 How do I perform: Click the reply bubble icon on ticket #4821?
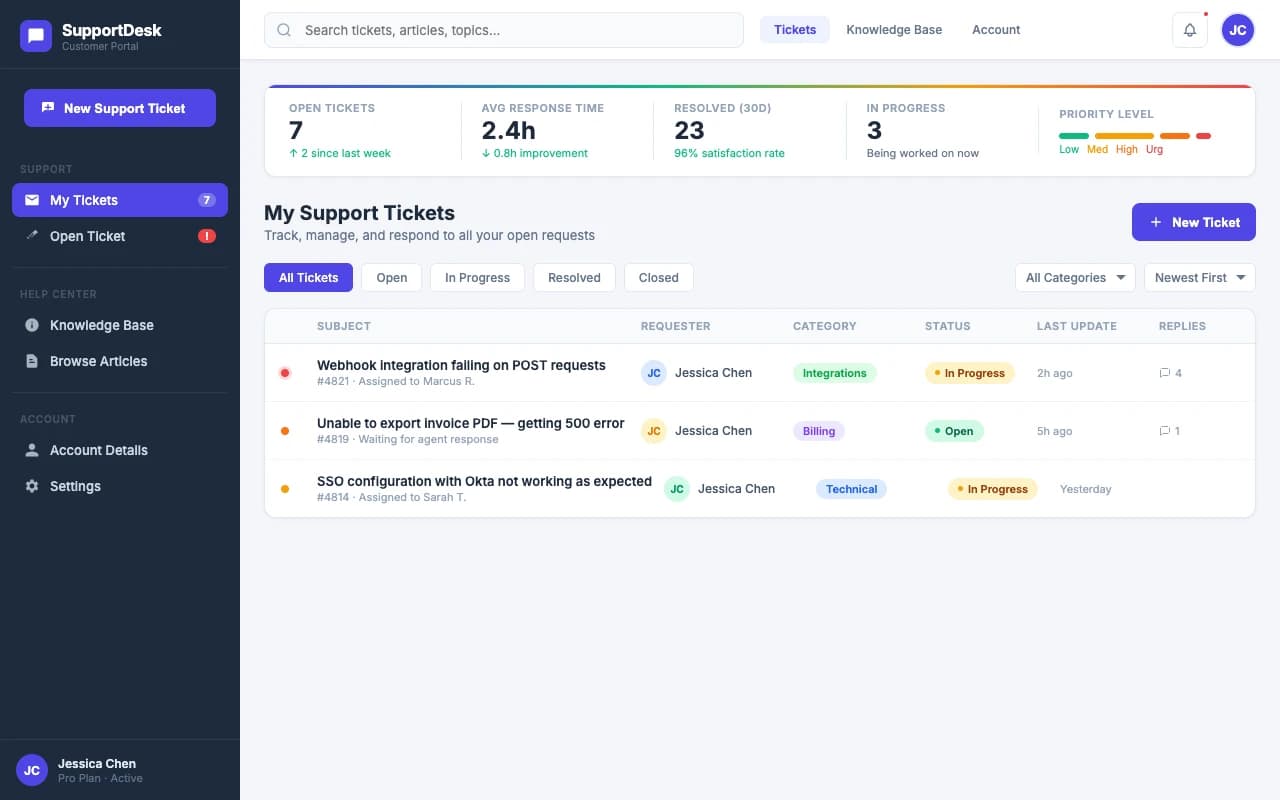point(1164,372)
